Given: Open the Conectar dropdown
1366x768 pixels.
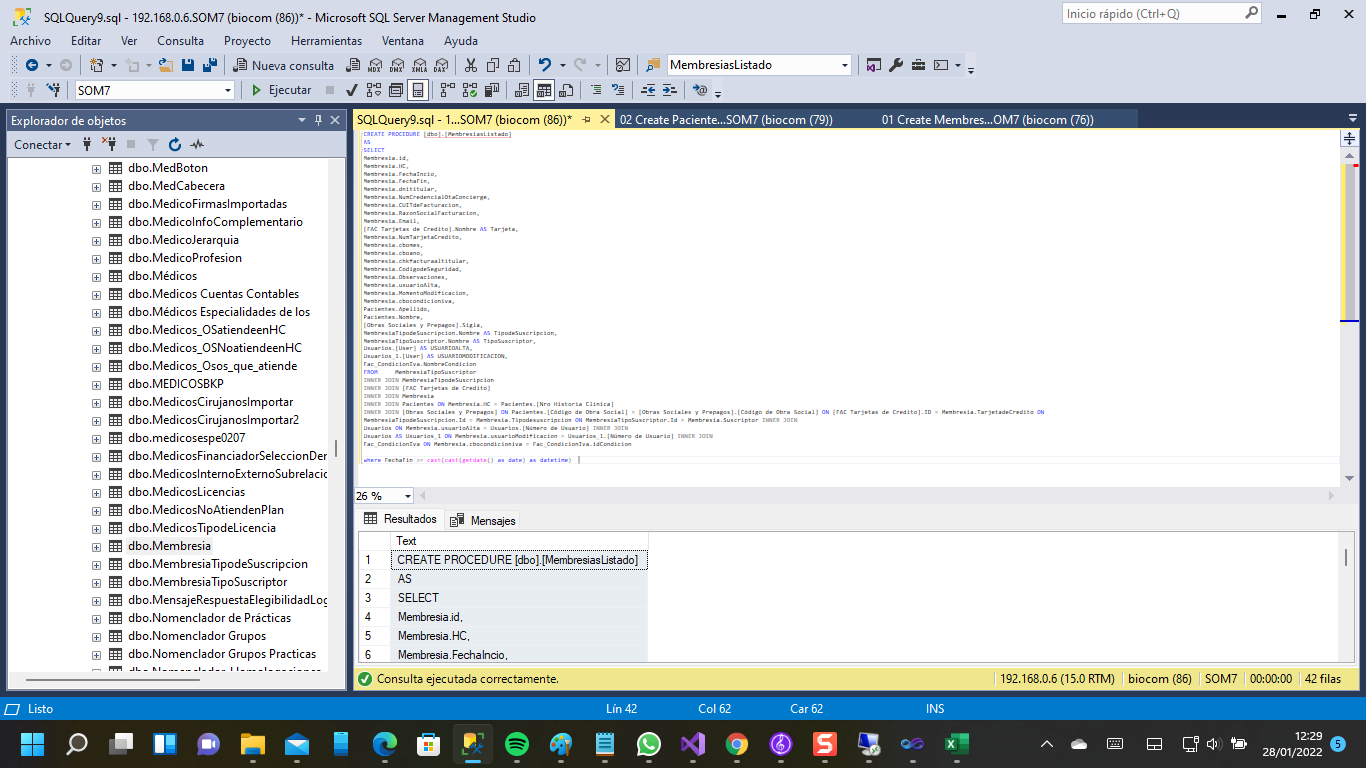Looking at the screenshot, I should point(42,145).
